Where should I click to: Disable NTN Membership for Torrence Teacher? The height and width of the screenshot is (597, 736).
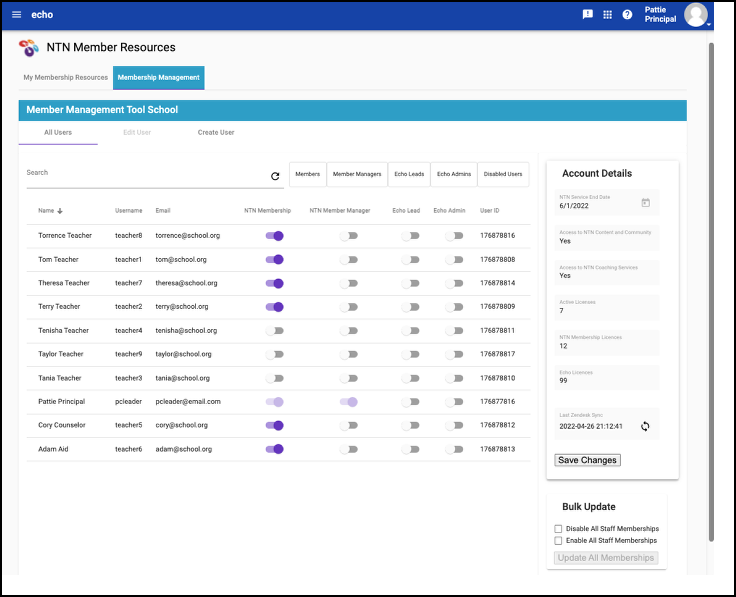tap(274, 236)
